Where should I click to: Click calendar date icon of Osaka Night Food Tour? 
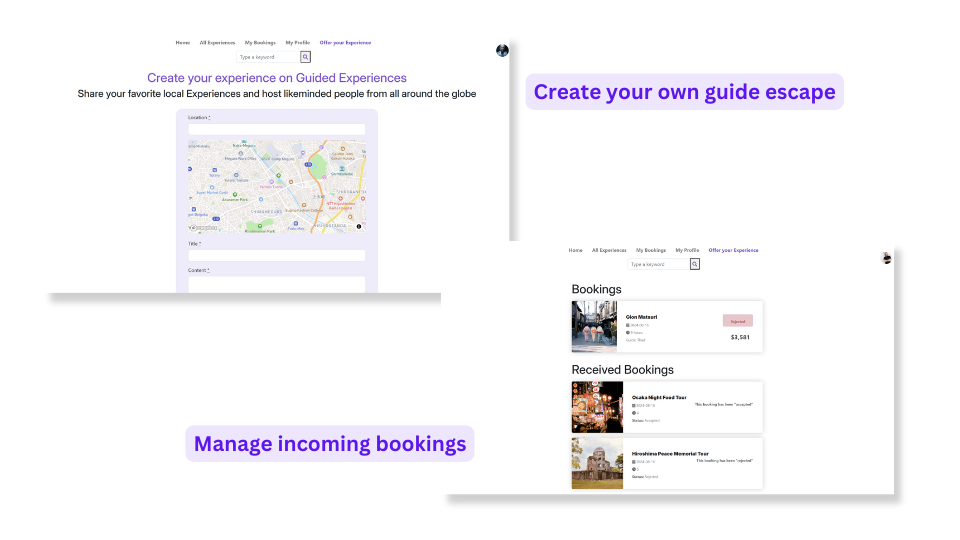[634, 405]
